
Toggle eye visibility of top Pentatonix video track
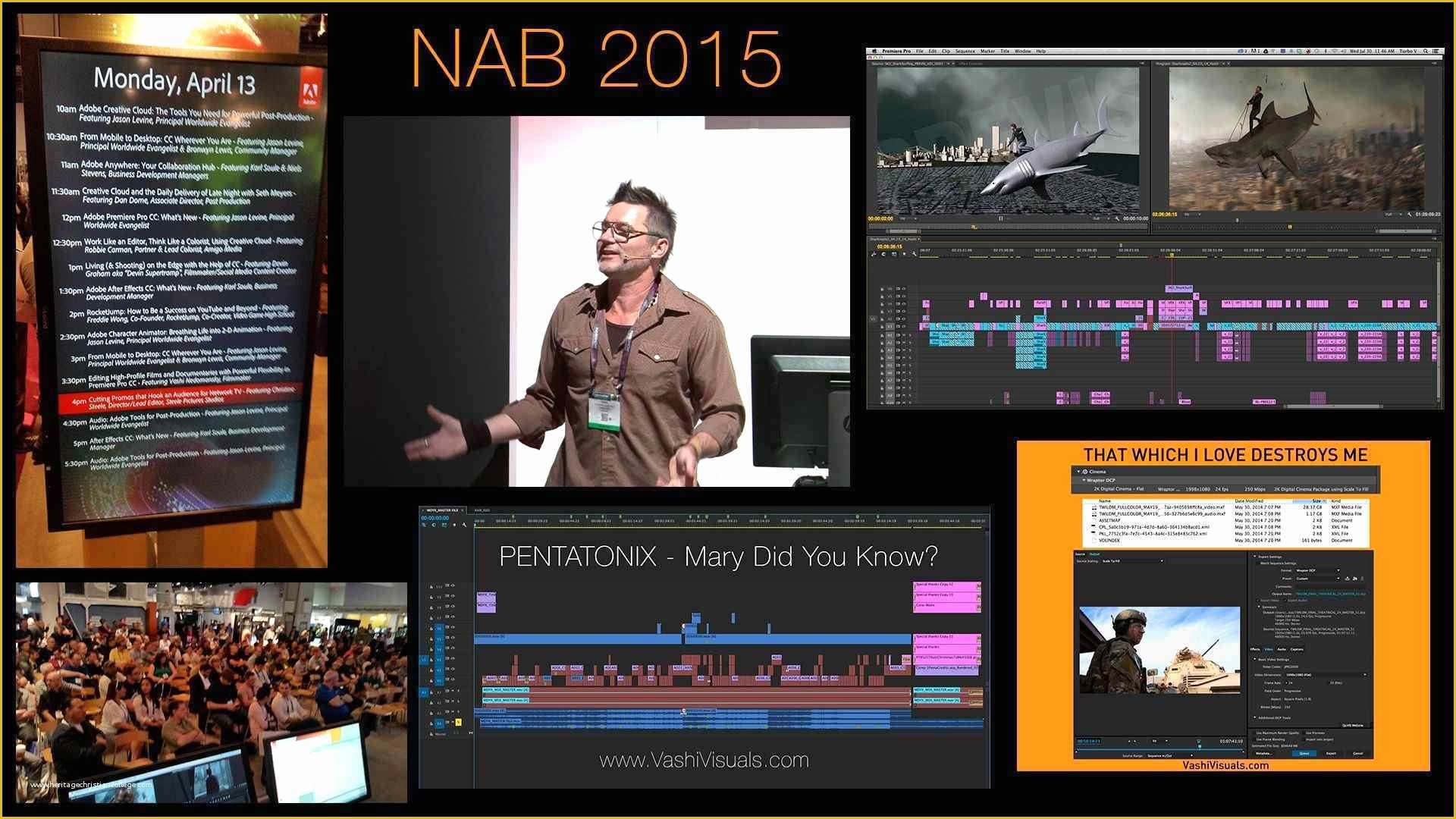[453, 585]
